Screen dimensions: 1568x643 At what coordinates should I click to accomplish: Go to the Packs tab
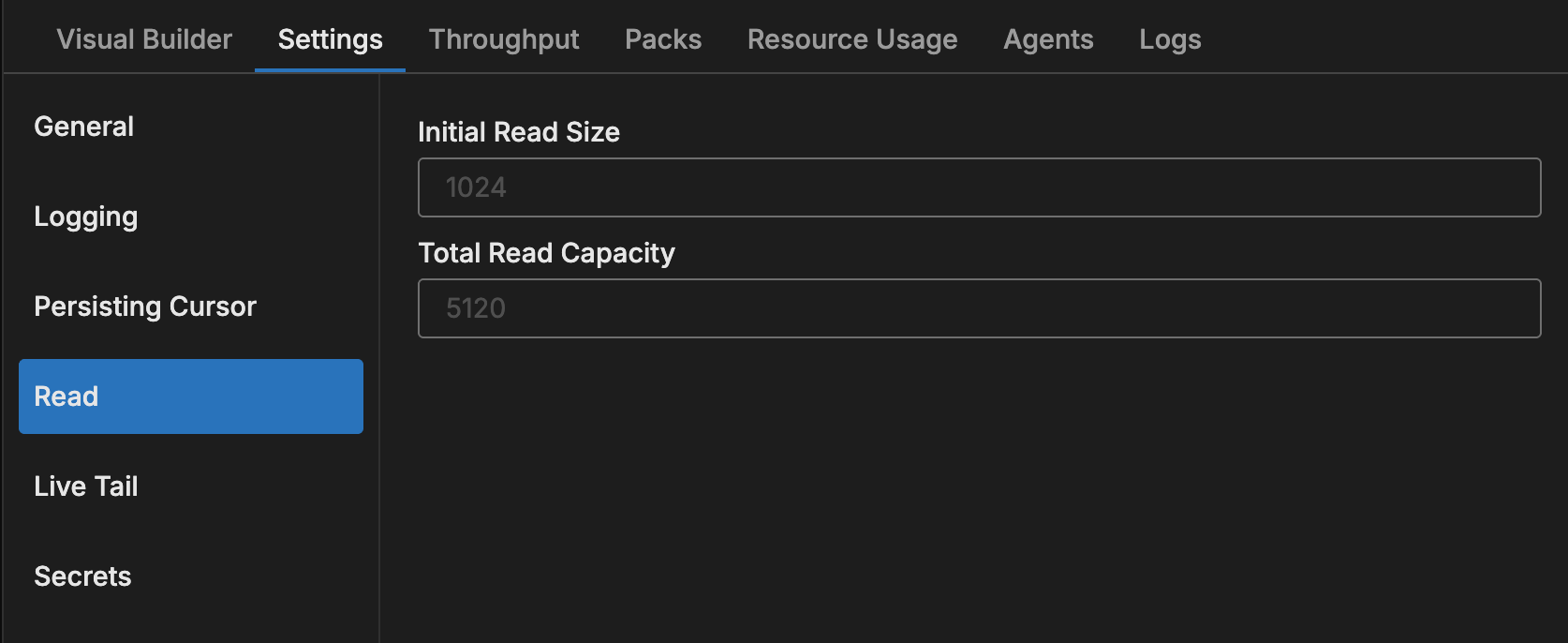(663, 39)
